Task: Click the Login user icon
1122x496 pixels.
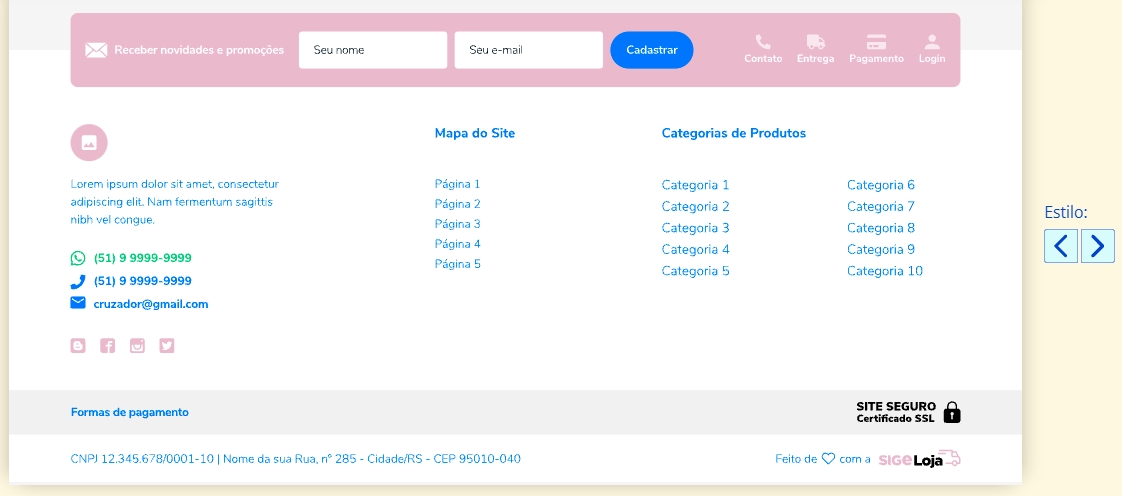Action: pos(932,43)
